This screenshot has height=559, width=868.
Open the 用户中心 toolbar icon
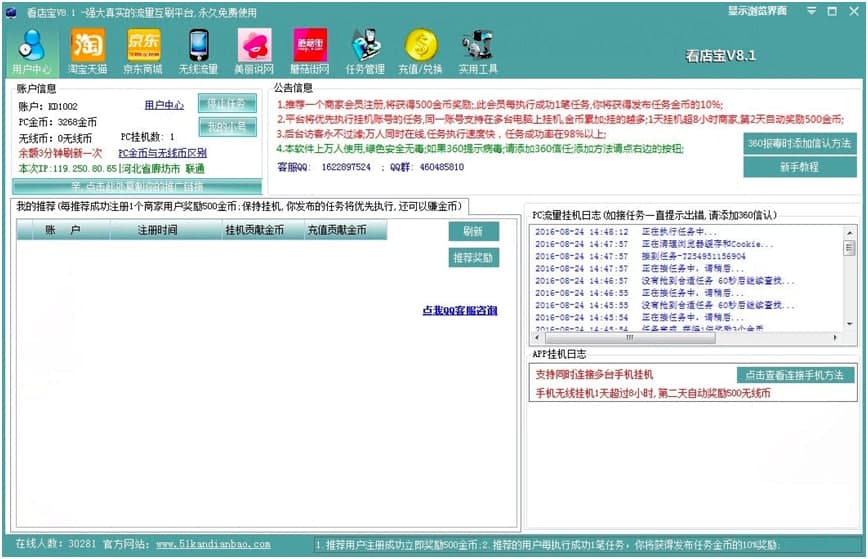[x=32, y=51]
